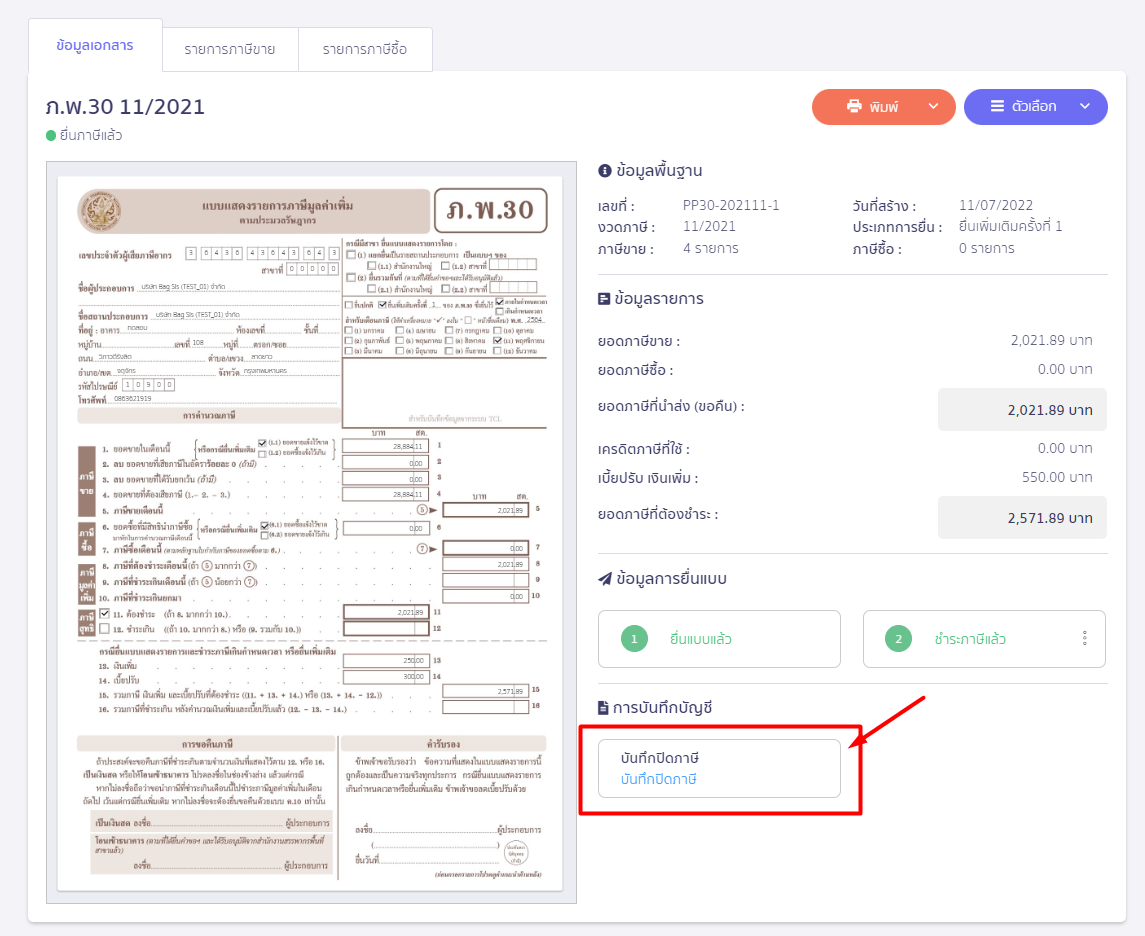Click the three-dot menu on ชำระภาษีแล้ว card
1145x936 pixels.
(1084, 639)
